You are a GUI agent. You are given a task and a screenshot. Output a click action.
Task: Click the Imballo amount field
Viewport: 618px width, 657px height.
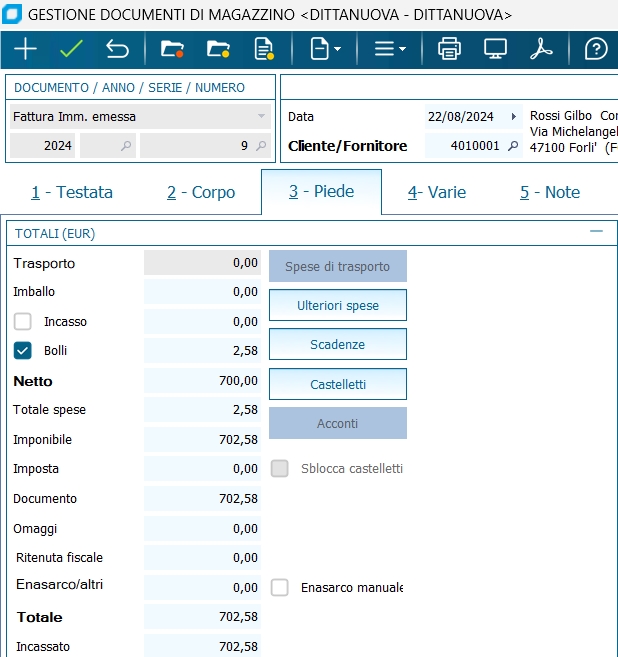point(202,292)
